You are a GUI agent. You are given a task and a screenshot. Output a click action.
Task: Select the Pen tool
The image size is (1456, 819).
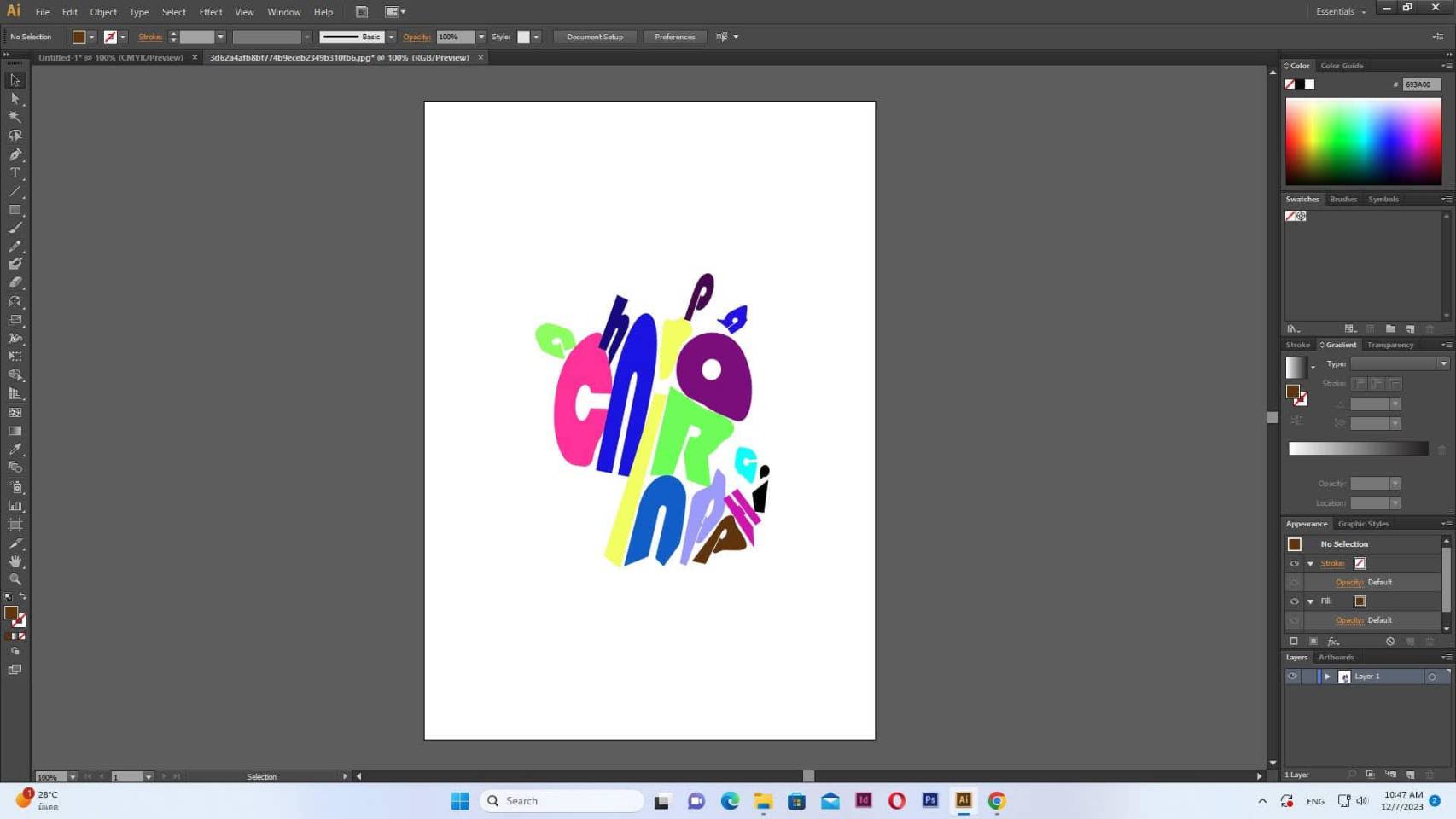pyautogui.click(x=15, y=154)
